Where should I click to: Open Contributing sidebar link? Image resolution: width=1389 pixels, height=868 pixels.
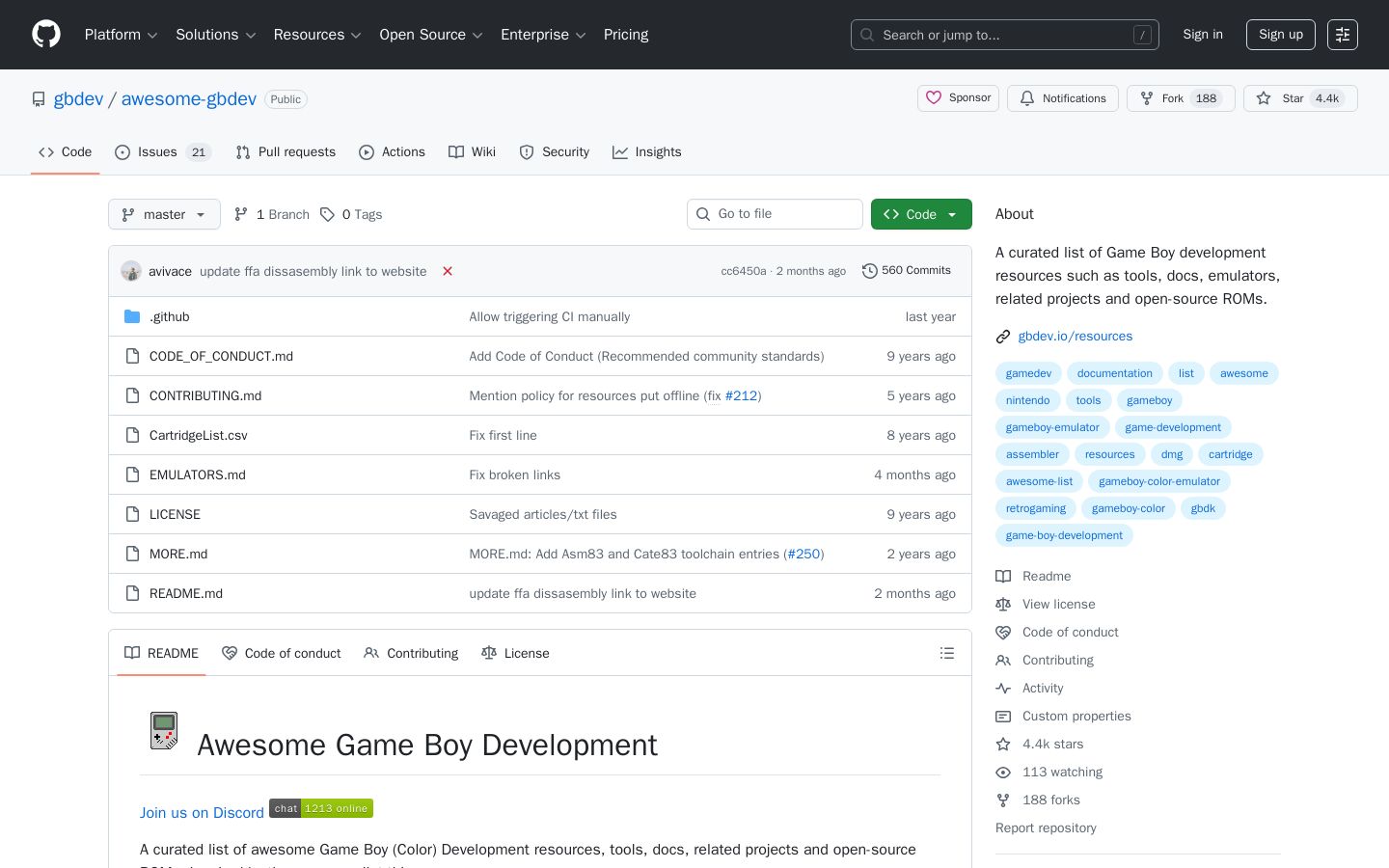(1045, 660)
